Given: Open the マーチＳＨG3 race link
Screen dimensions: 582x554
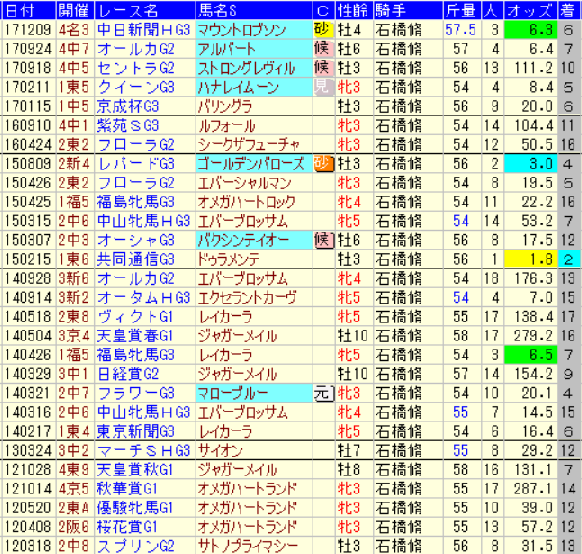Looking at the screenshot, I should coord(144,451).
